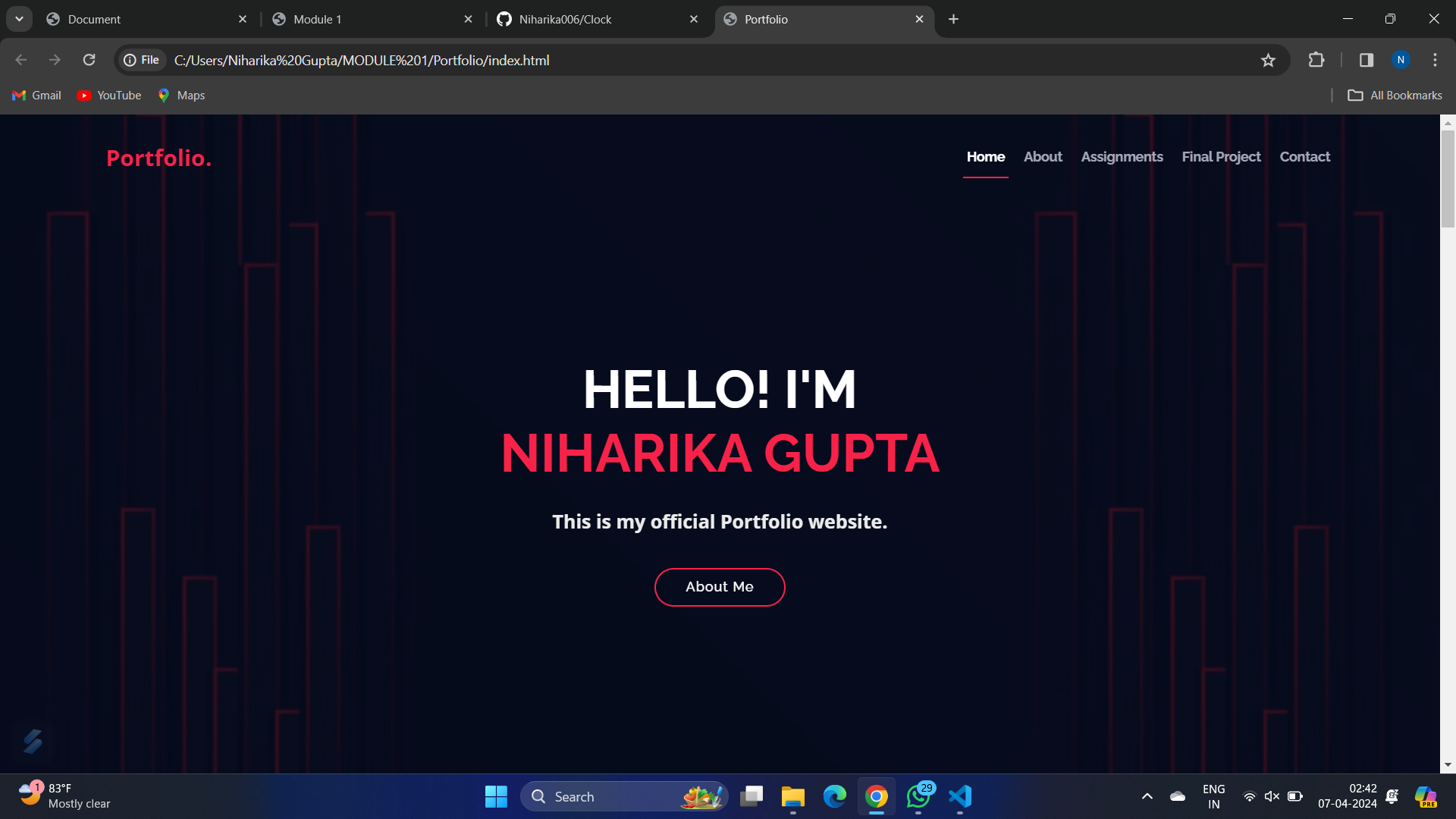Click the page vertical scrollbar thumb
The width and height of the screenshot is (1456, 819).
(1448, 178)
